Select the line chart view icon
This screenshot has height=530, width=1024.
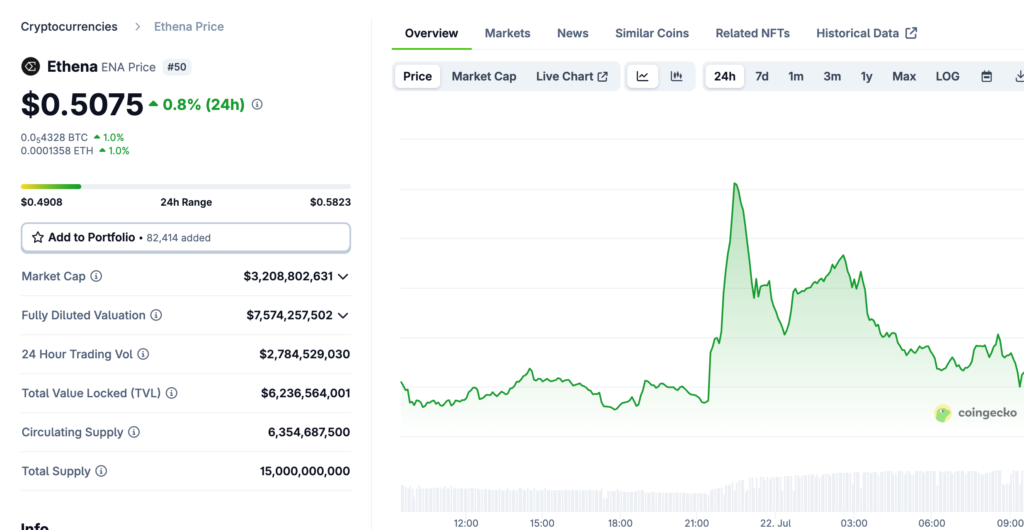click(x=642, y=76)
